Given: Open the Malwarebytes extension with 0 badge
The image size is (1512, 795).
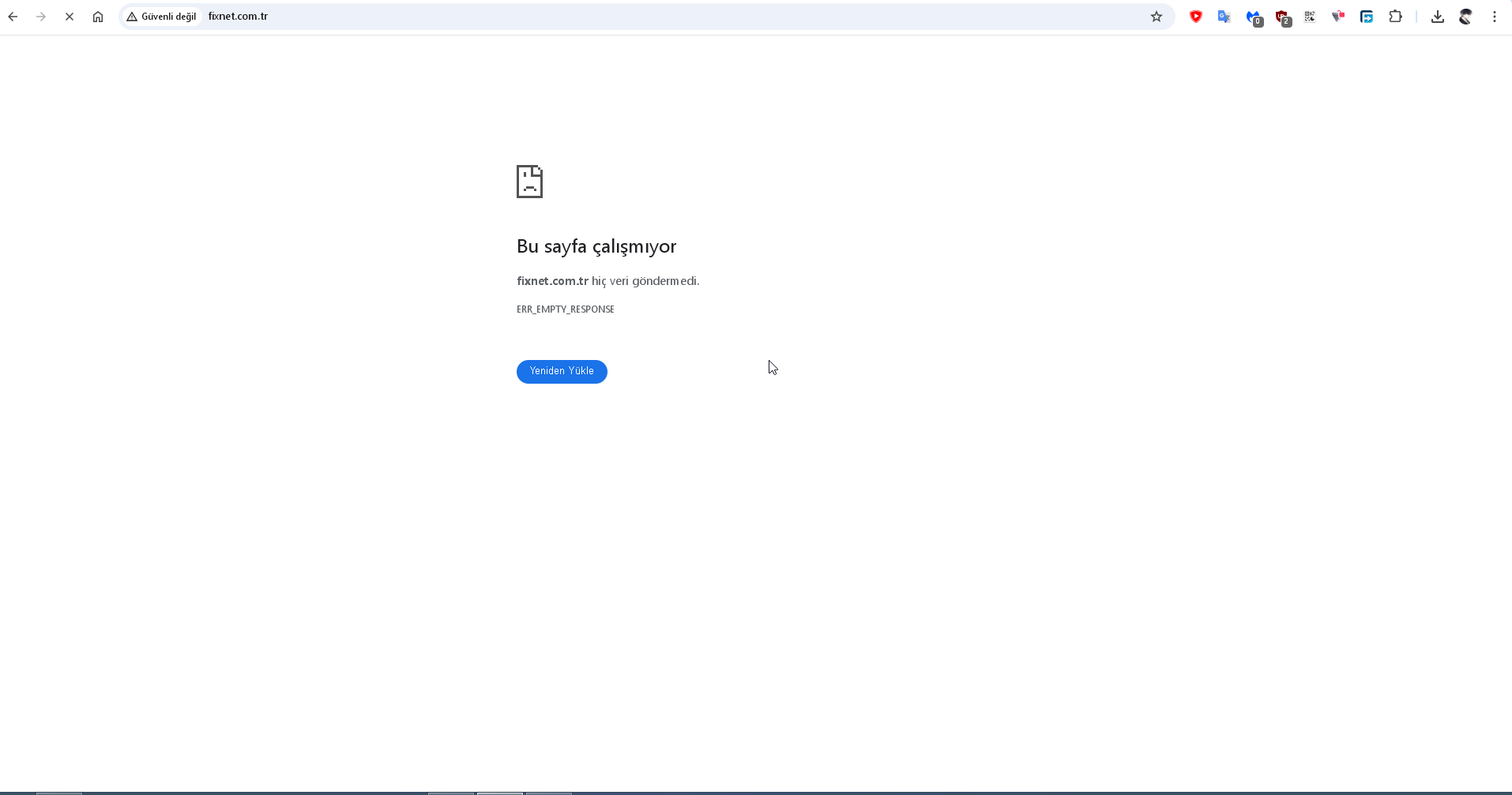Looking at the screenshot, I should (1254, 17).
